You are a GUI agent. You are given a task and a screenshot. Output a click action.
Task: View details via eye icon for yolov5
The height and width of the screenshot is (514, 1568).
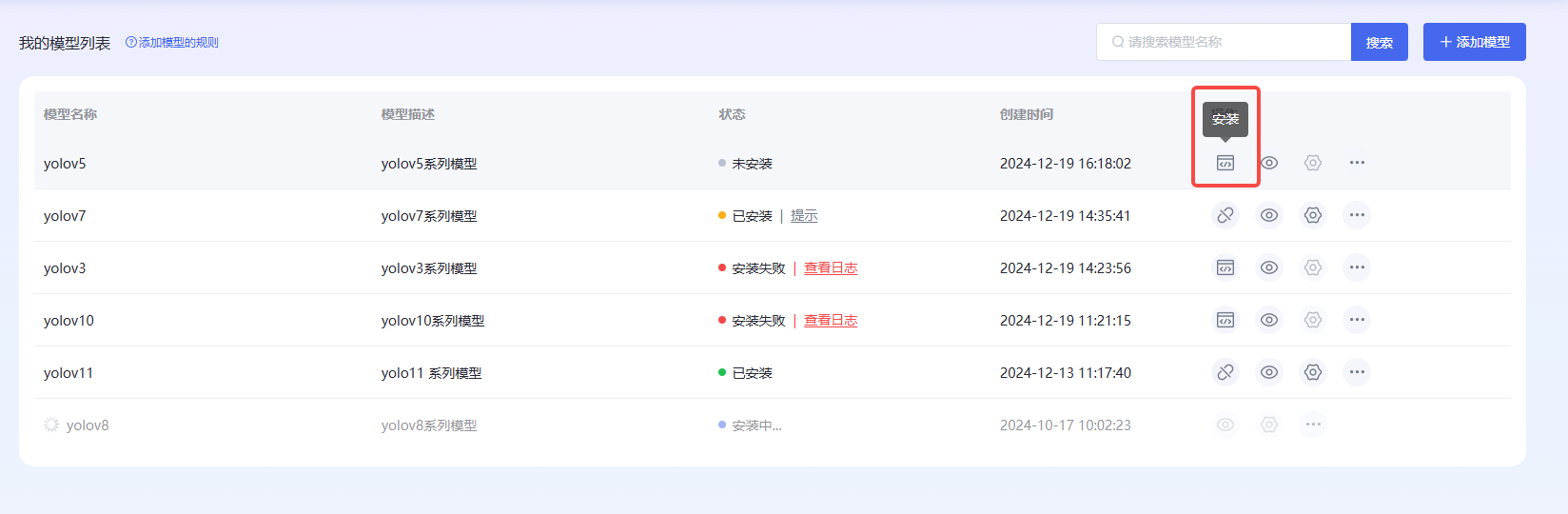coord(1269,163)
